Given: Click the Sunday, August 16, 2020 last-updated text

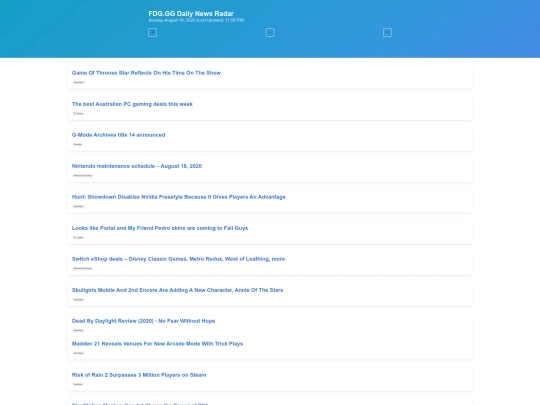Looking at the screenshot, I should (x=197, y=20).
